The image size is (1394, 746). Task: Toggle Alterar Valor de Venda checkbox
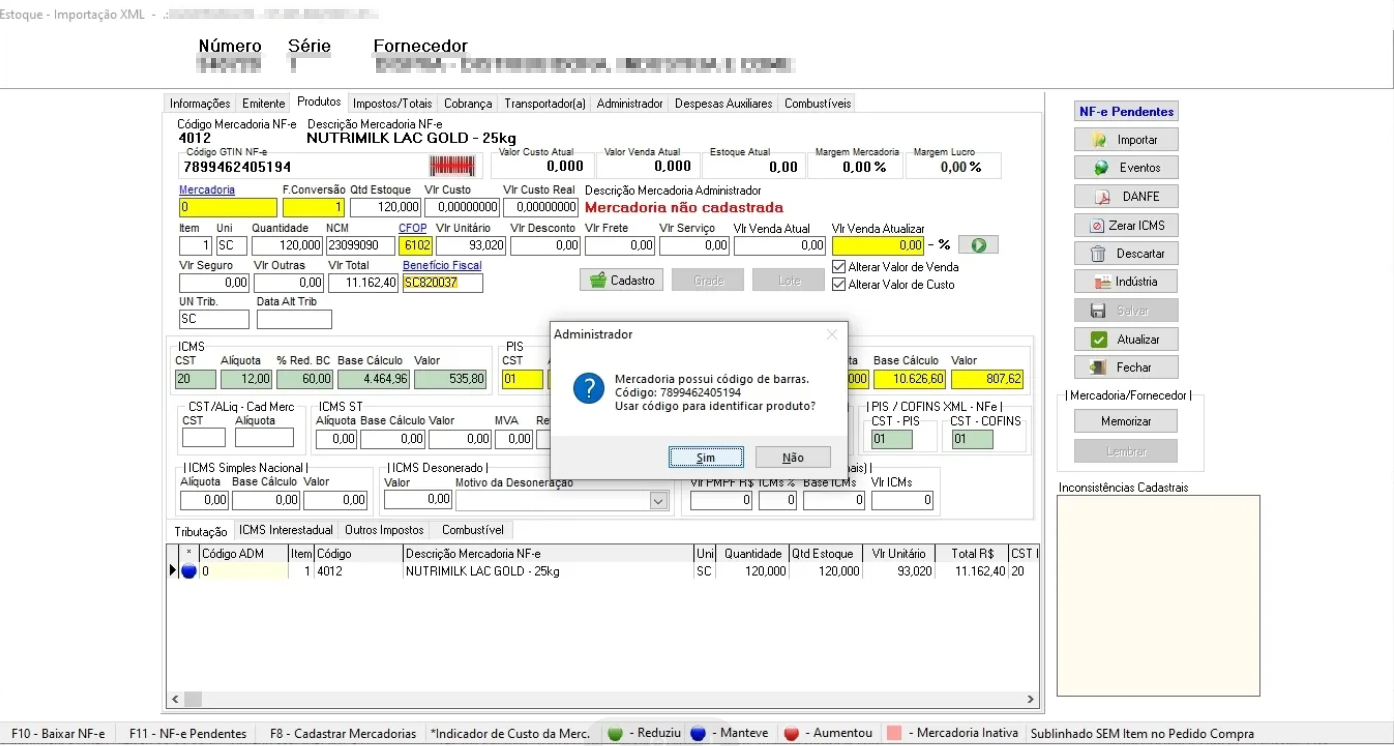[x=839, y=267]
